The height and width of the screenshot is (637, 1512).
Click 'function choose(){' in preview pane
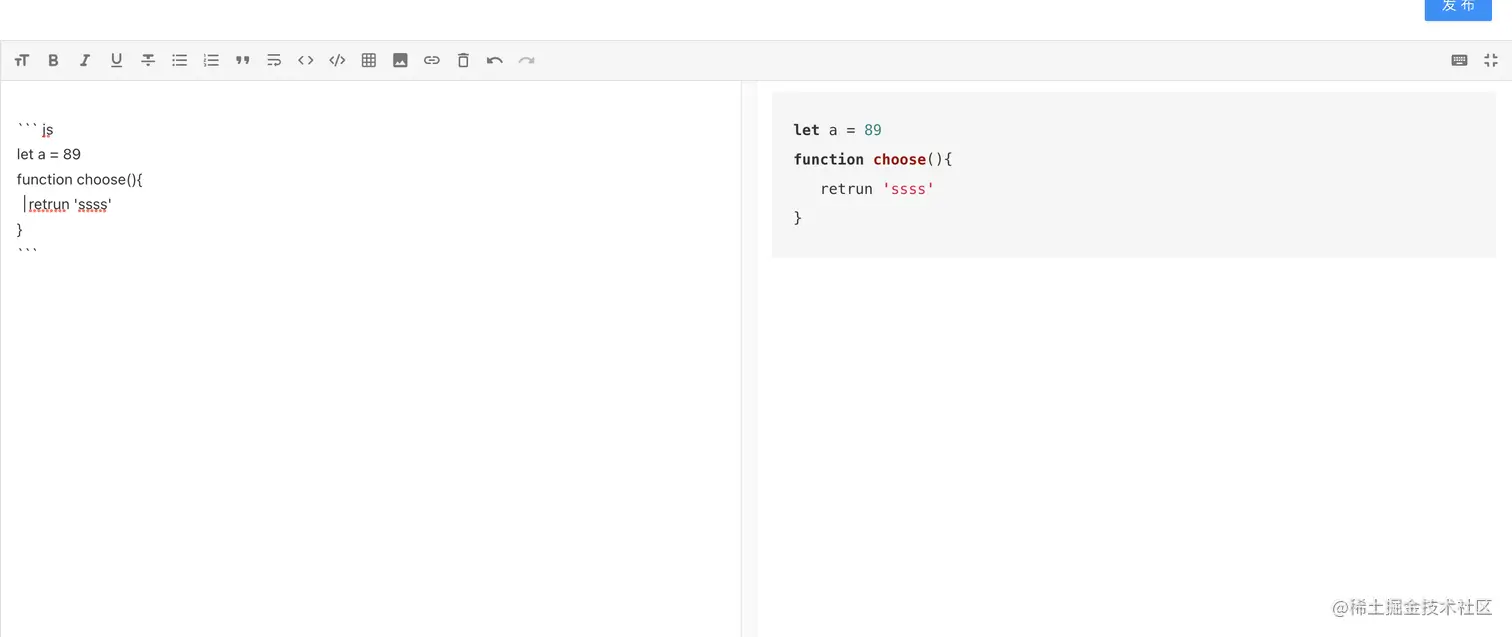873,159
